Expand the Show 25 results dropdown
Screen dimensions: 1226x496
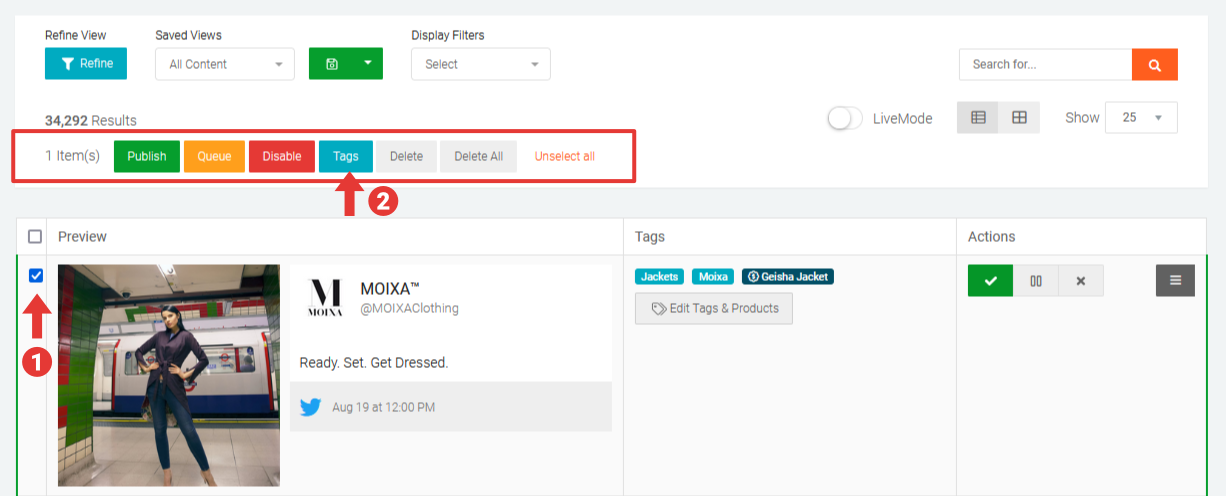(x=1140, y=118)
